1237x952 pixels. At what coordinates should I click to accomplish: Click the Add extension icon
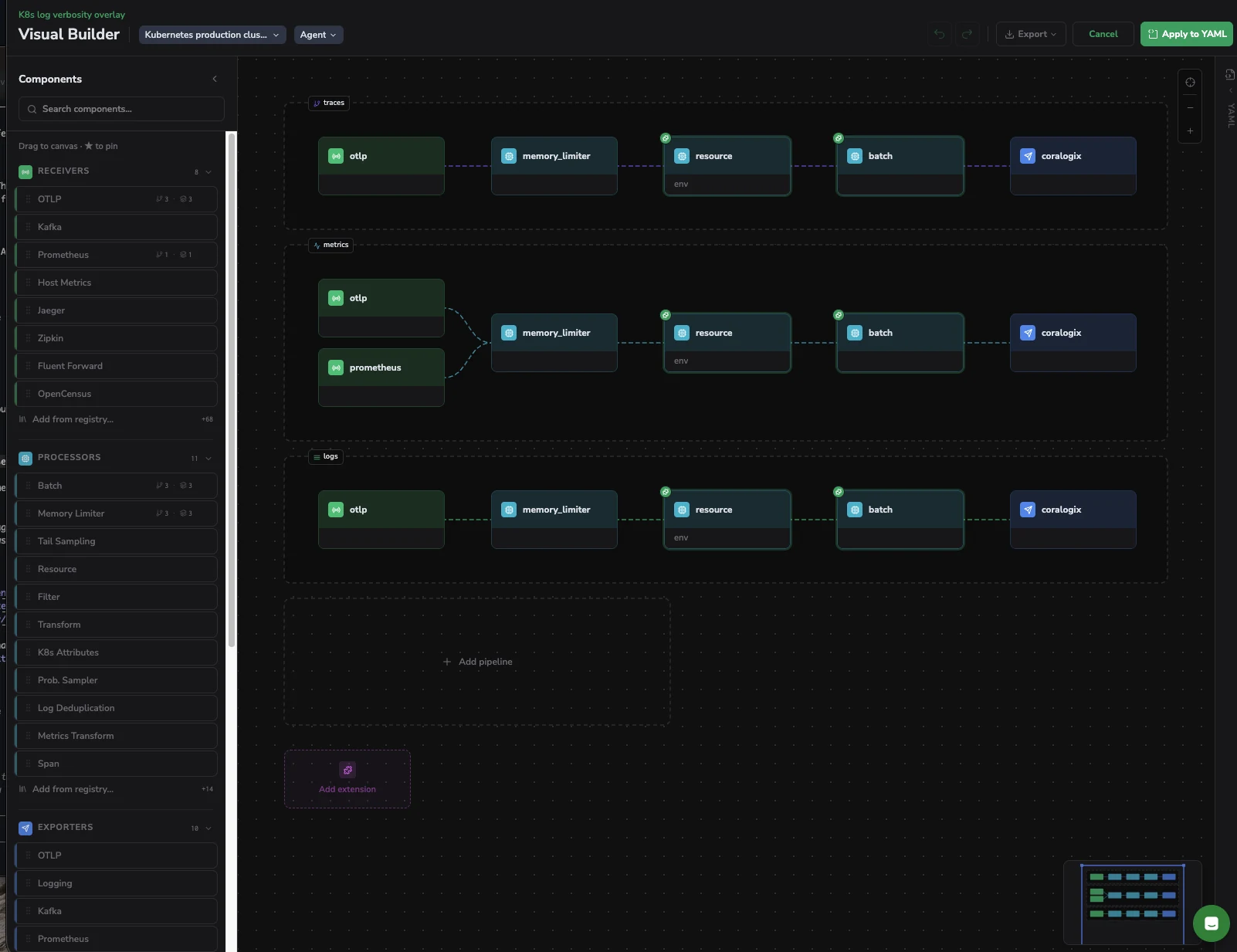[347, 770]
